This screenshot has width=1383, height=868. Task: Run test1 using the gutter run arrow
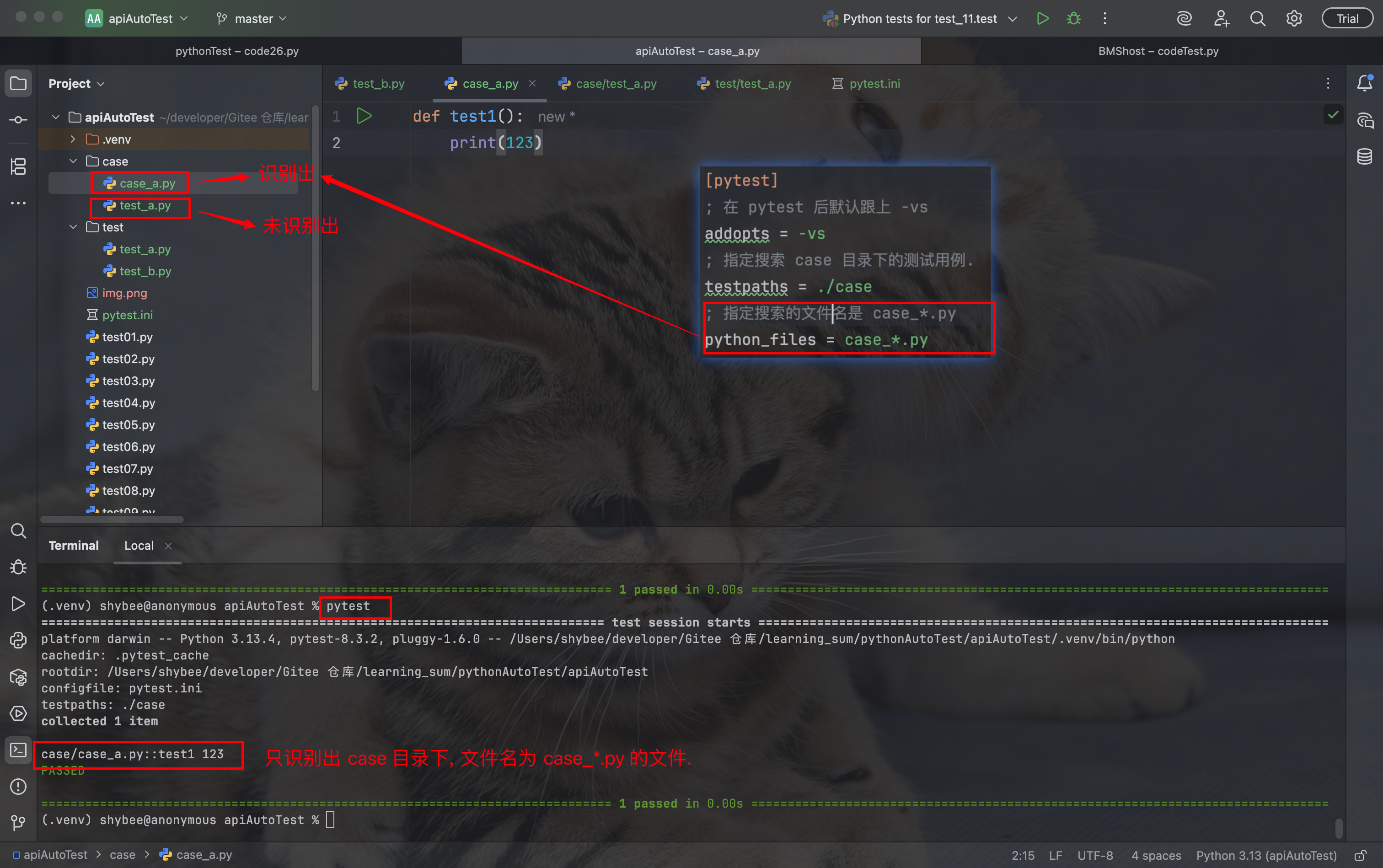pos(364,116)
